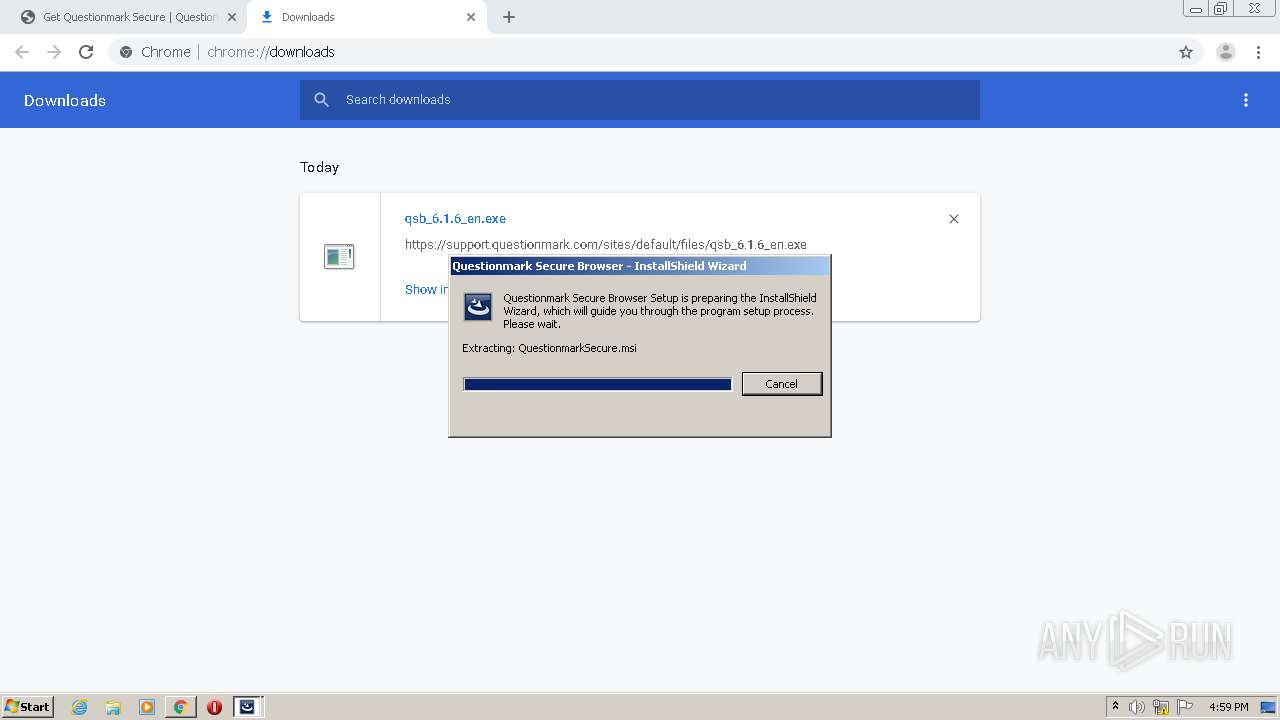Click the Today date heading
This screenshot has width=1280, height=720.
[x=319, y=167]
